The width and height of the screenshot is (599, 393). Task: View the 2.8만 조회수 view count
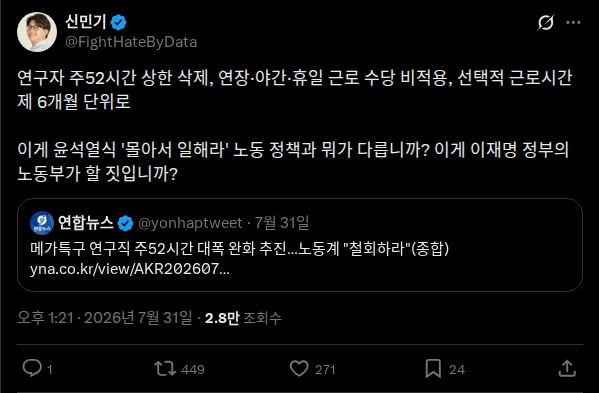point(243,318)
